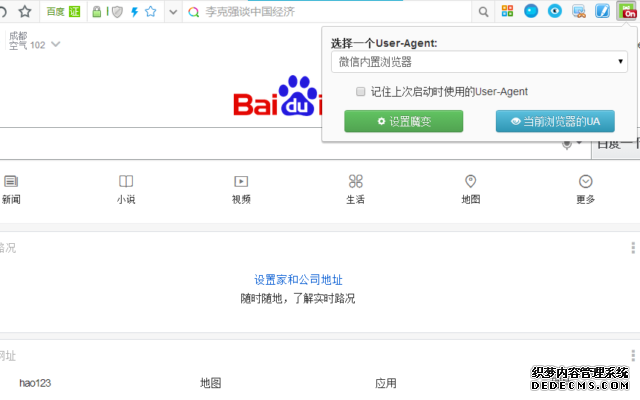Click the shield protection icon

[x=118, y=12]
